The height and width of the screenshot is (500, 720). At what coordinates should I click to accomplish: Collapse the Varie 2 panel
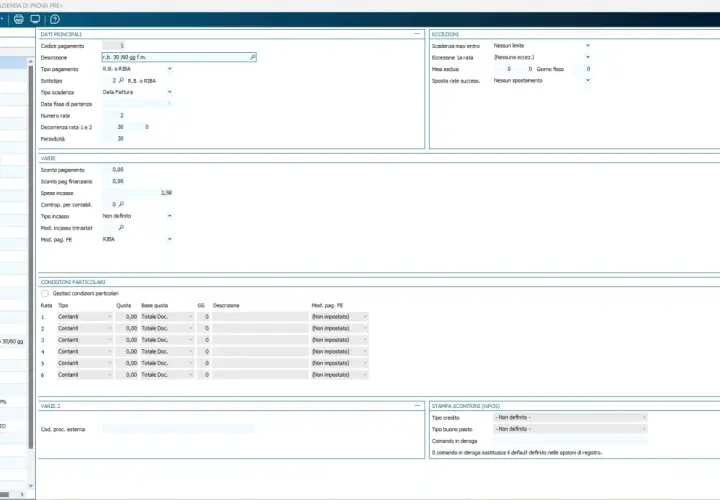(x=417, y=405)
